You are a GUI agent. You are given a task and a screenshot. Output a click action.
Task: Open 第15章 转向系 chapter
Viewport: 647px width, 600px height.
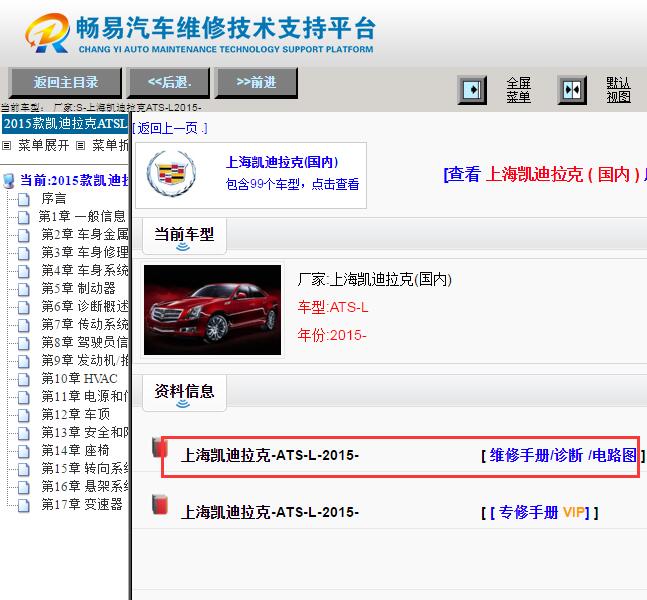(x=85, y=468)
